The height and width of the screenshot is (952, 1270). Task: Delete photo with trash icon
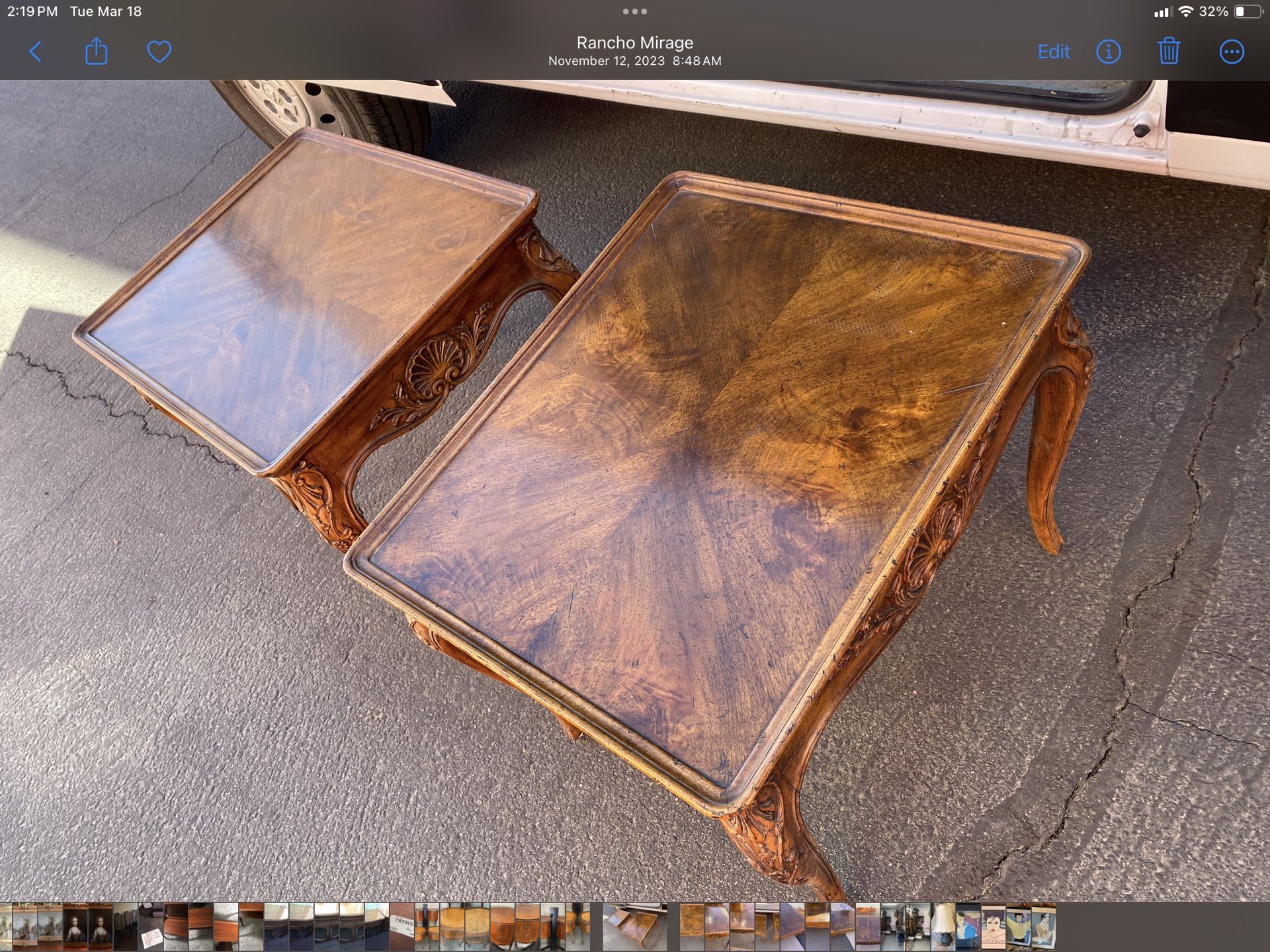pyautogui.click(x=1169, y=52)
